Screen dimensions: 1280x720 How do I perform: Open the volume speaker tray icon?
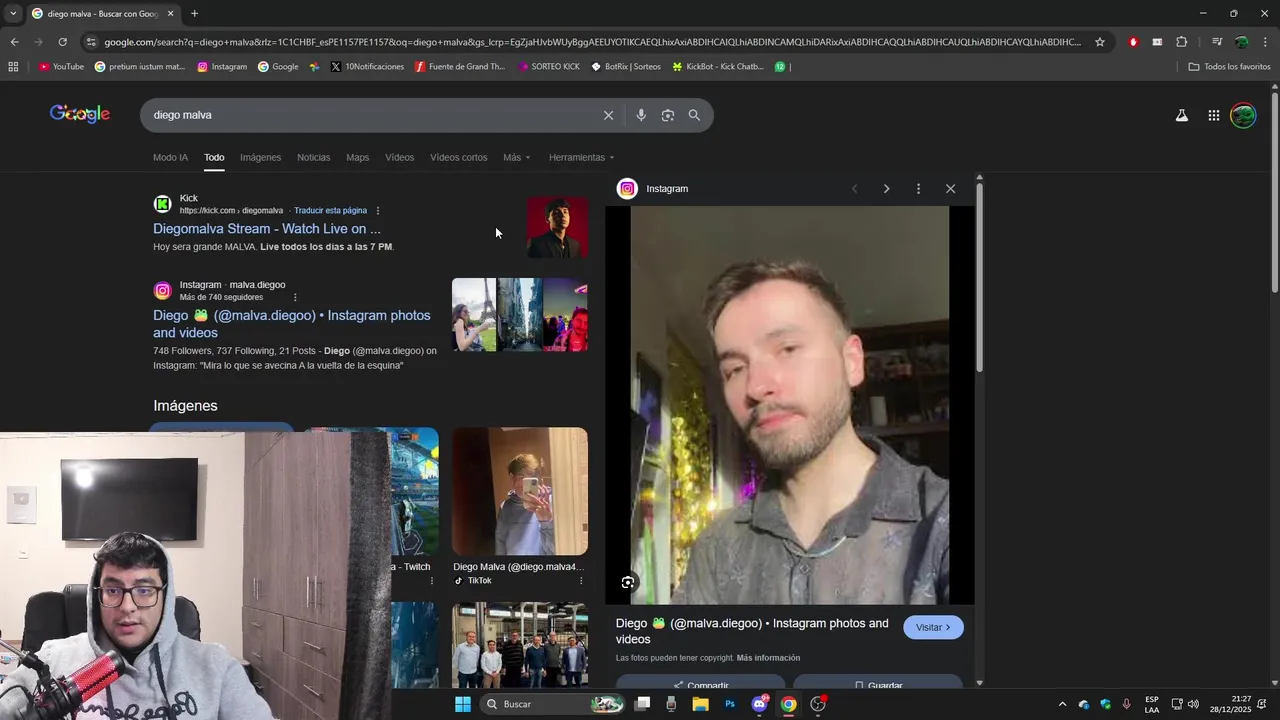[x=1193, y=704]
